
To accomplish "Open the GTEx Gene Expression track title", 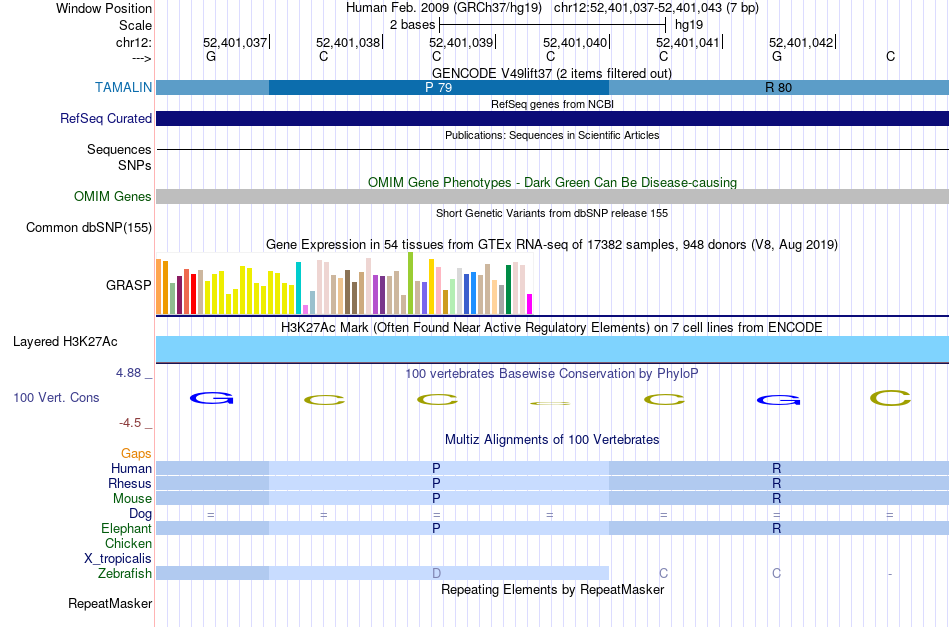I will (x=552, y=245).
